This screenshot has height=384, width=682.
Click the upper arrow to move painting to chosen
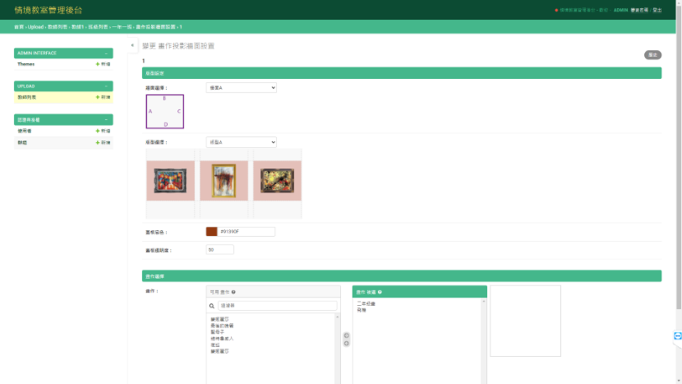click(x=346, y=335)
